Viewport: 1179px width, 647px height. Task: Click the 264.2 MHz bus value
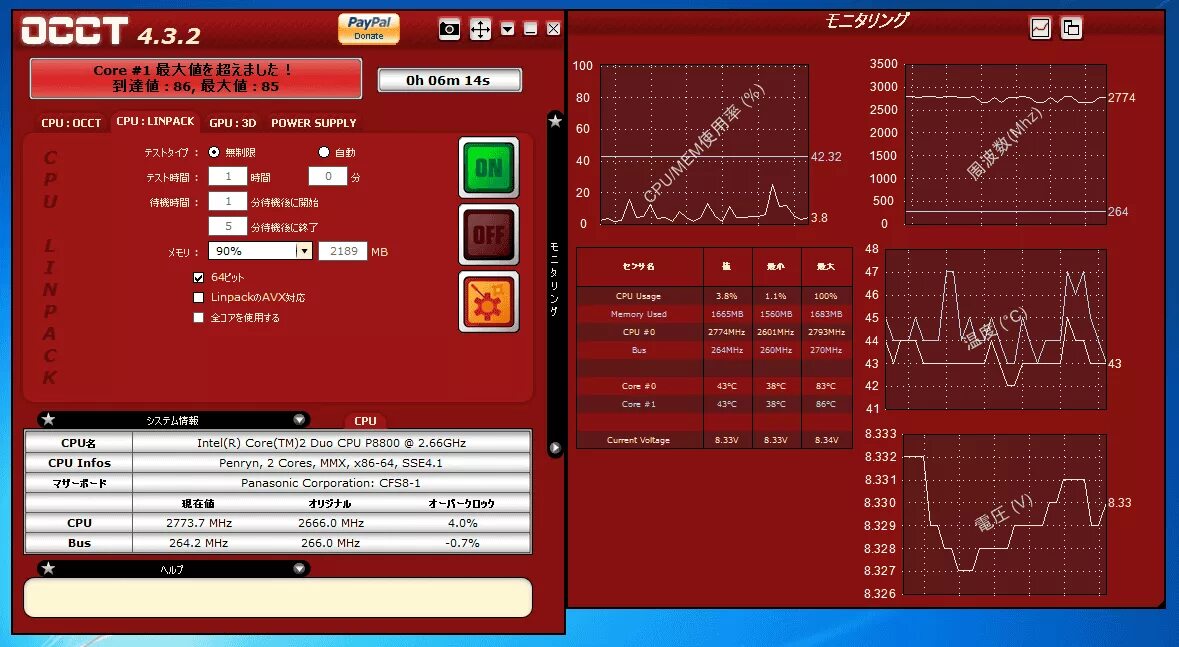coord(199,542)
